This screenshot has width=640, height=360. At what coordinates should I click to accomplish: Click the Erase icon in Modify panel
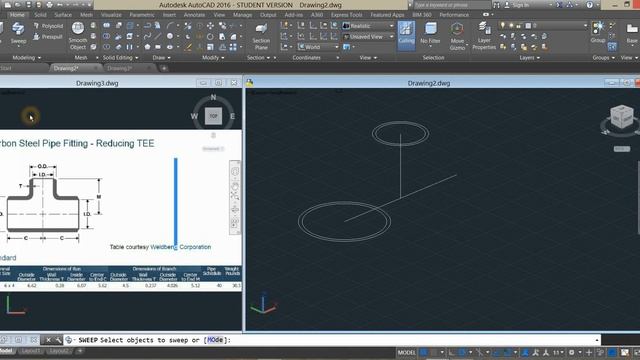[188, 47]
